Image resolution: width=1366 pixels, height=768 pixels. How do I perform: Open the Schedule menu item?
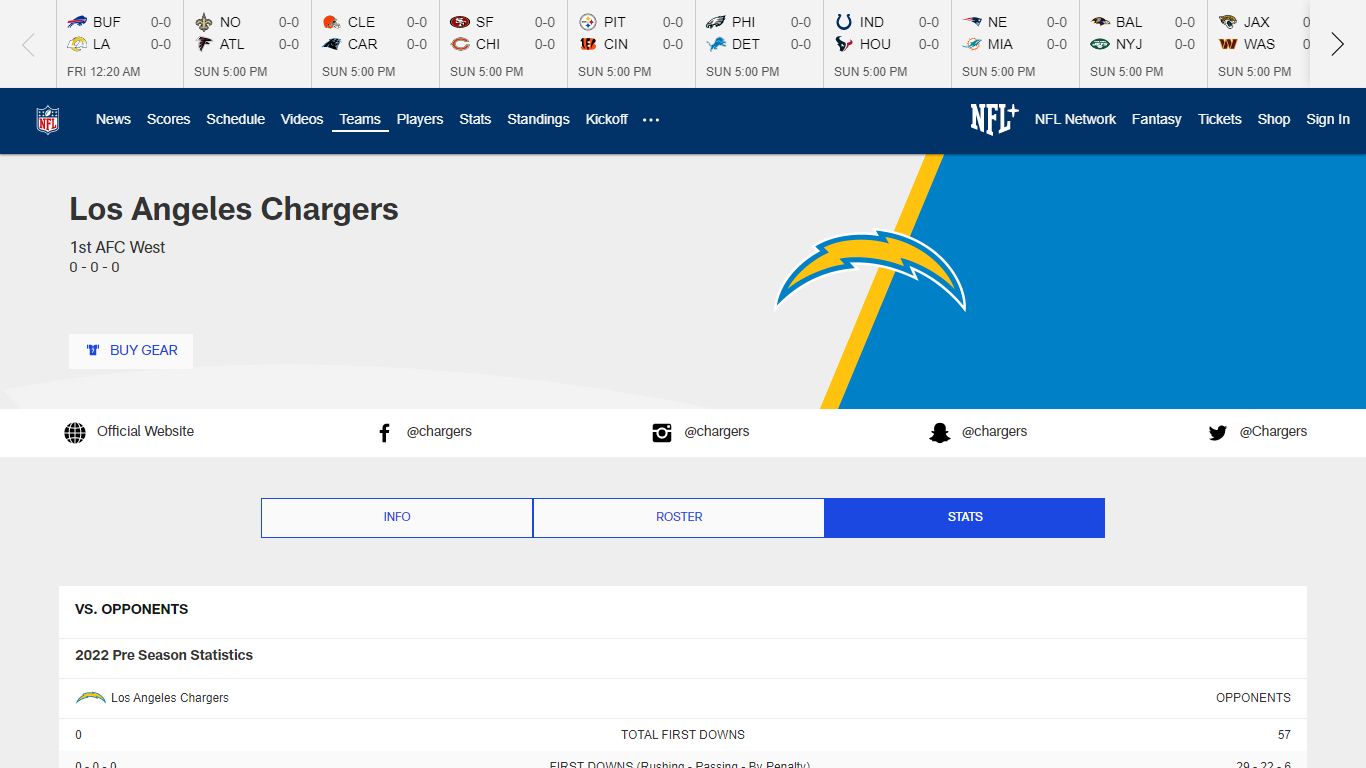(x=235, y=119)
